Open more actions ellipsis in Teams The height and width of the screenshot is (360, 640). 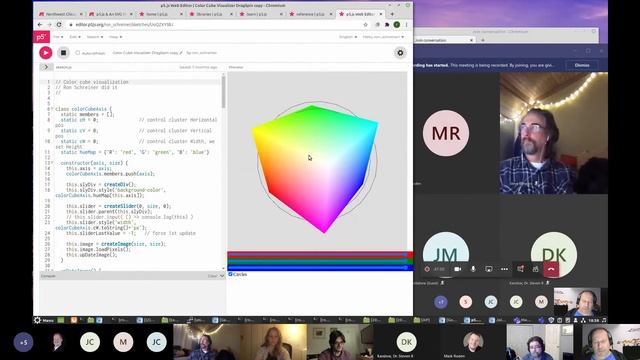click(x=504, y=269)
